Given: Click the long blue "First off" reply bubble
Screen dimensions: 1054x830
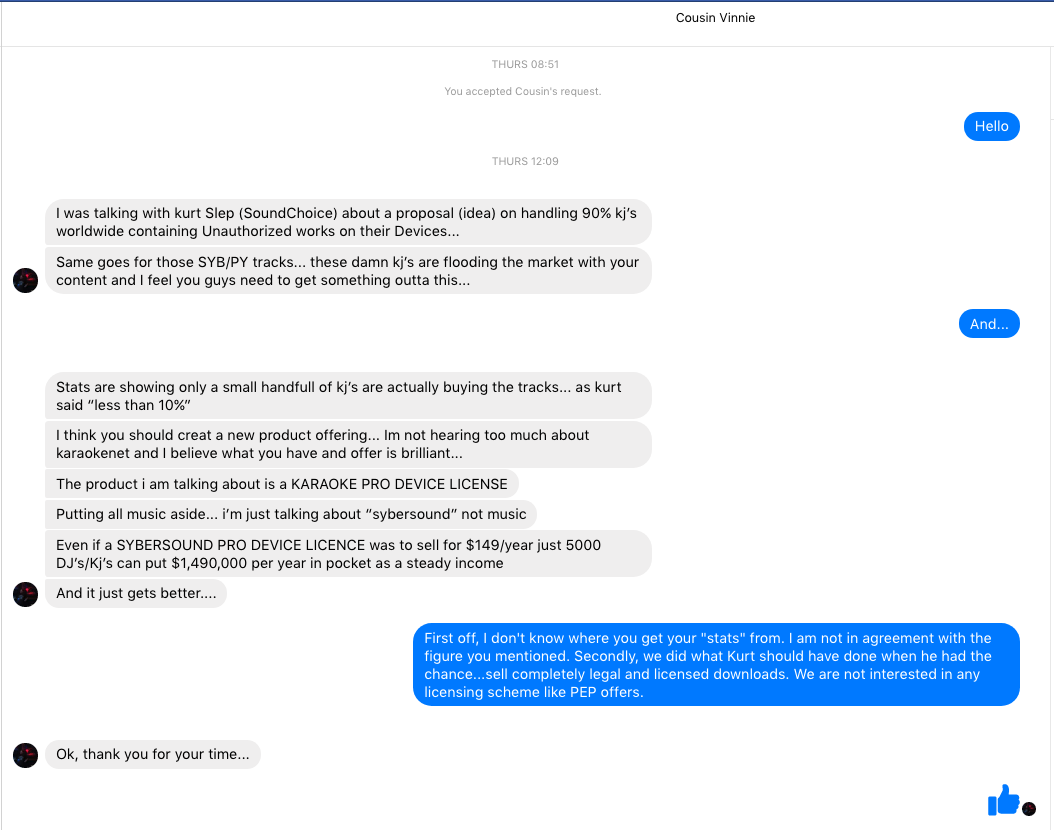Looking at the screenshot, I should (716, 665).
